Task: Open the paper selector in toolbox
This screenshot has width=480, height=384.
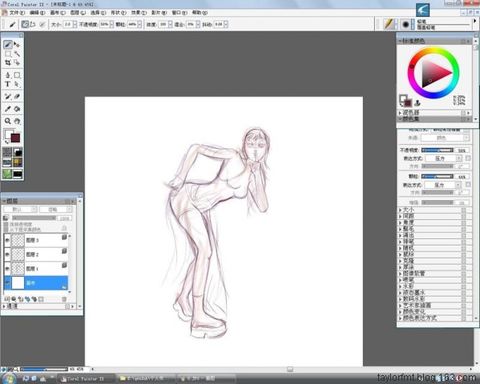Action: tap(7, 152)
